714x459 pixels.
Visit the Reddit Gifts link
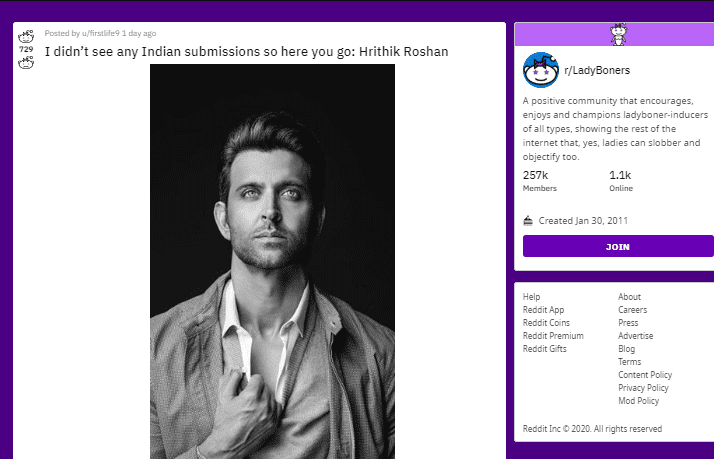544,349
